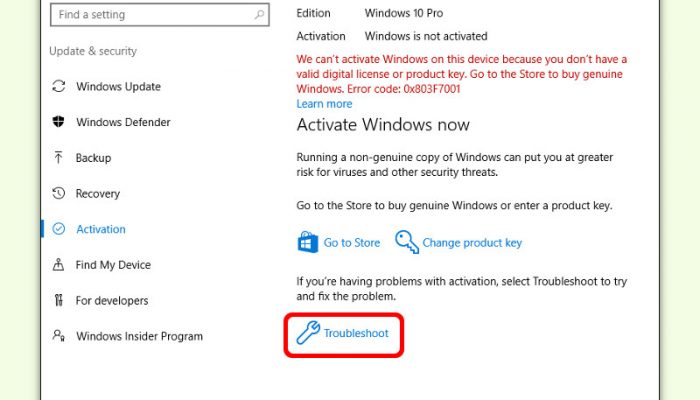
Task: Click the key icon for product key
Action: [407, 242]
